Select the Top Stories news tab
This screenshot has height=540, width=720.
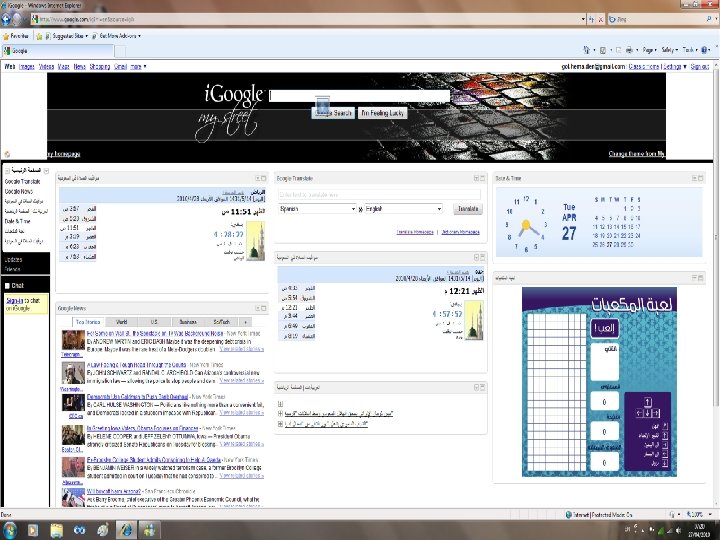(88, 322)
